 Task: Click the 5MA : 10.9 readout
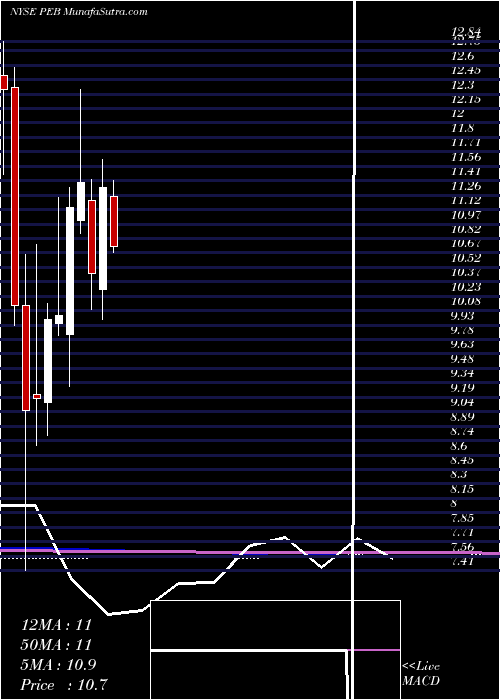click(58, 665)
